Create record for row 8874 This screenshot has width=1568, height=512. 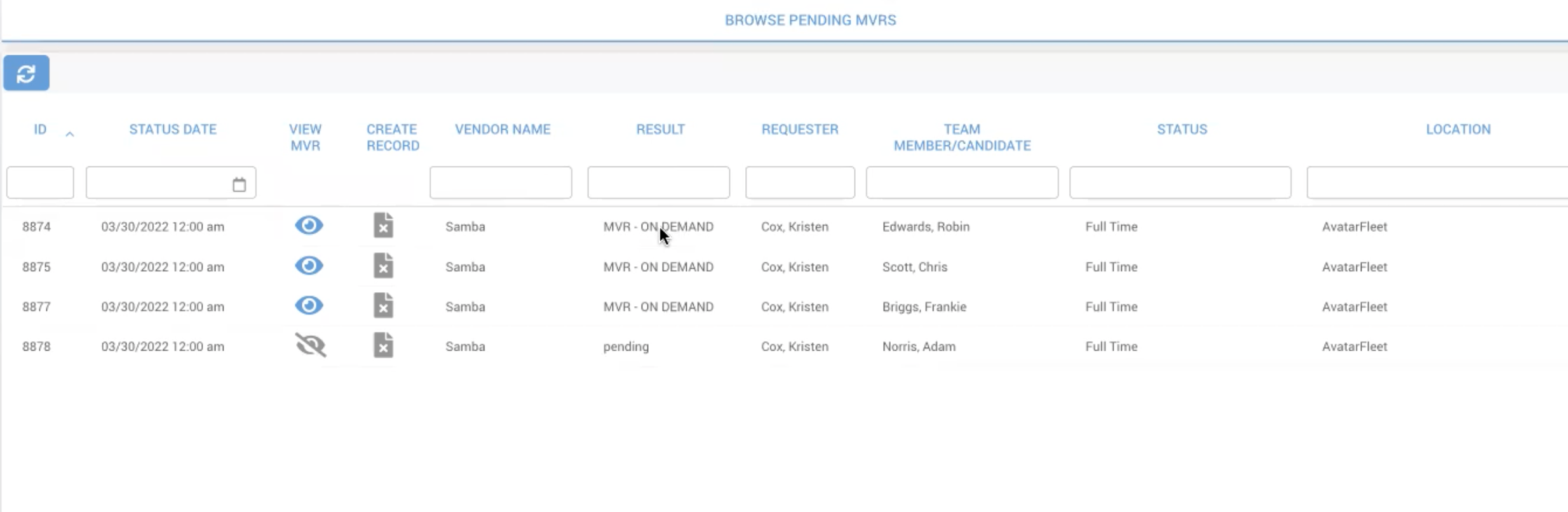[383, 226]
